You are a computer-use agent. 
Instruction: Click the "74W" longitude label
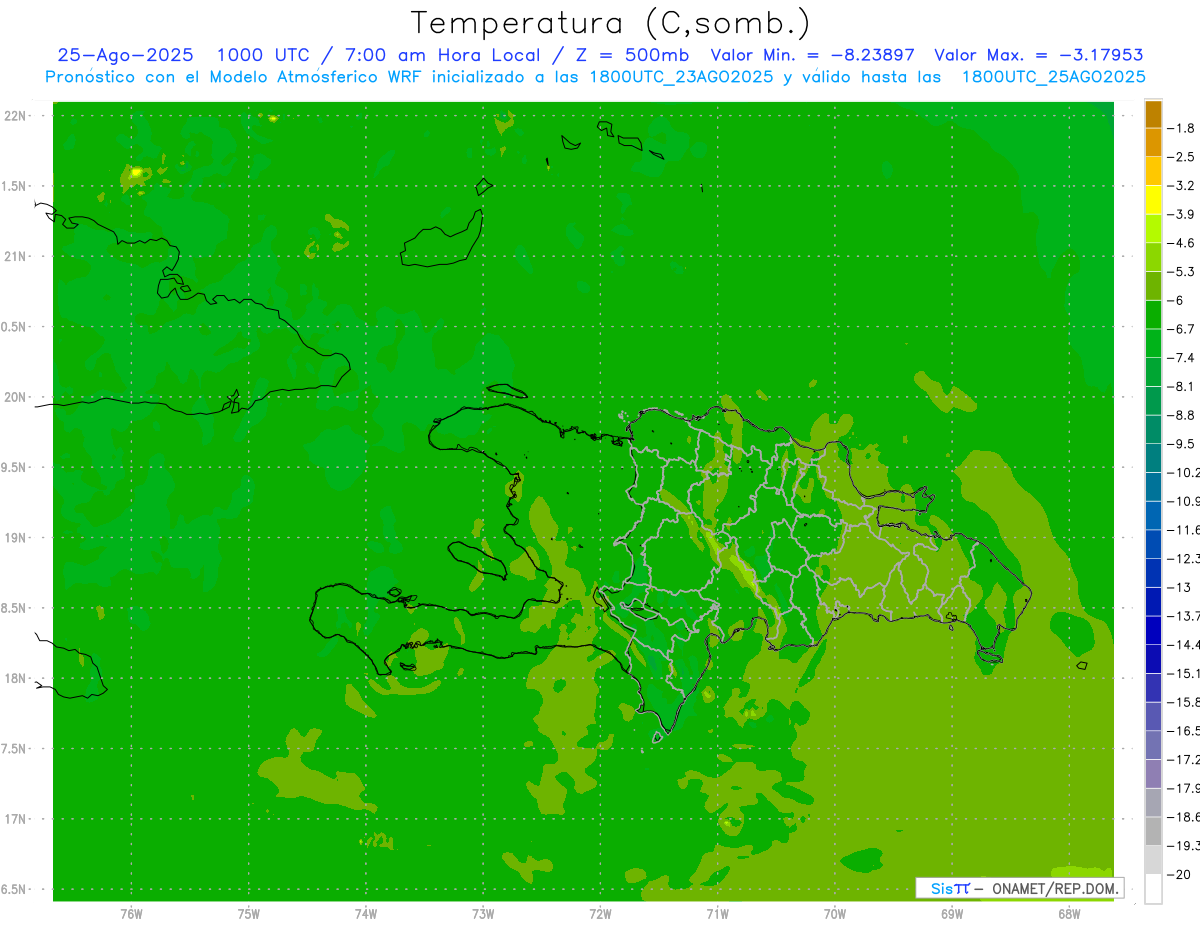point(366,914)
